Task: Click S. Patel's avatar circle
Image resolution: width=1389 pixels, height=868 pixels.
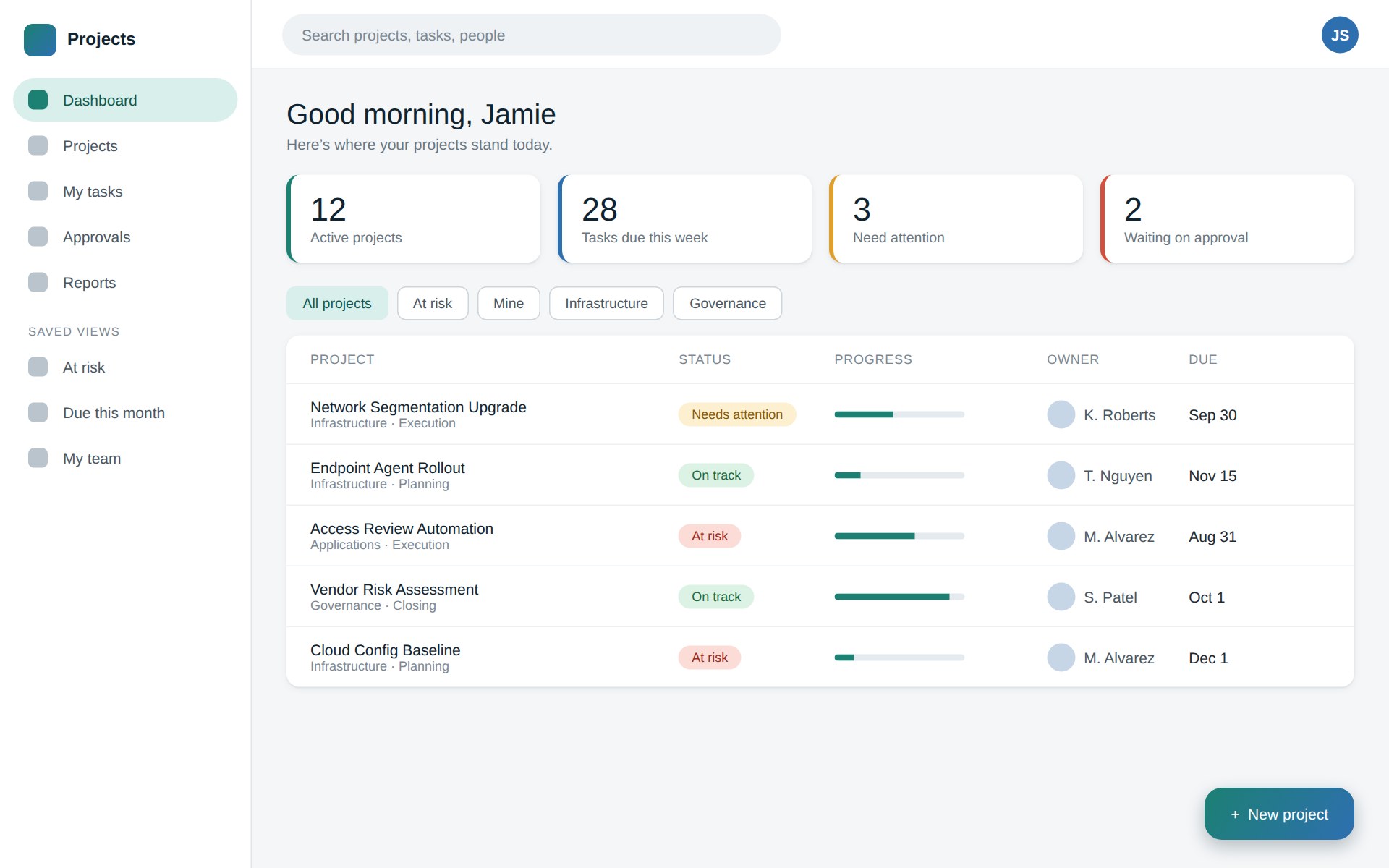Action: point(1061,597)
